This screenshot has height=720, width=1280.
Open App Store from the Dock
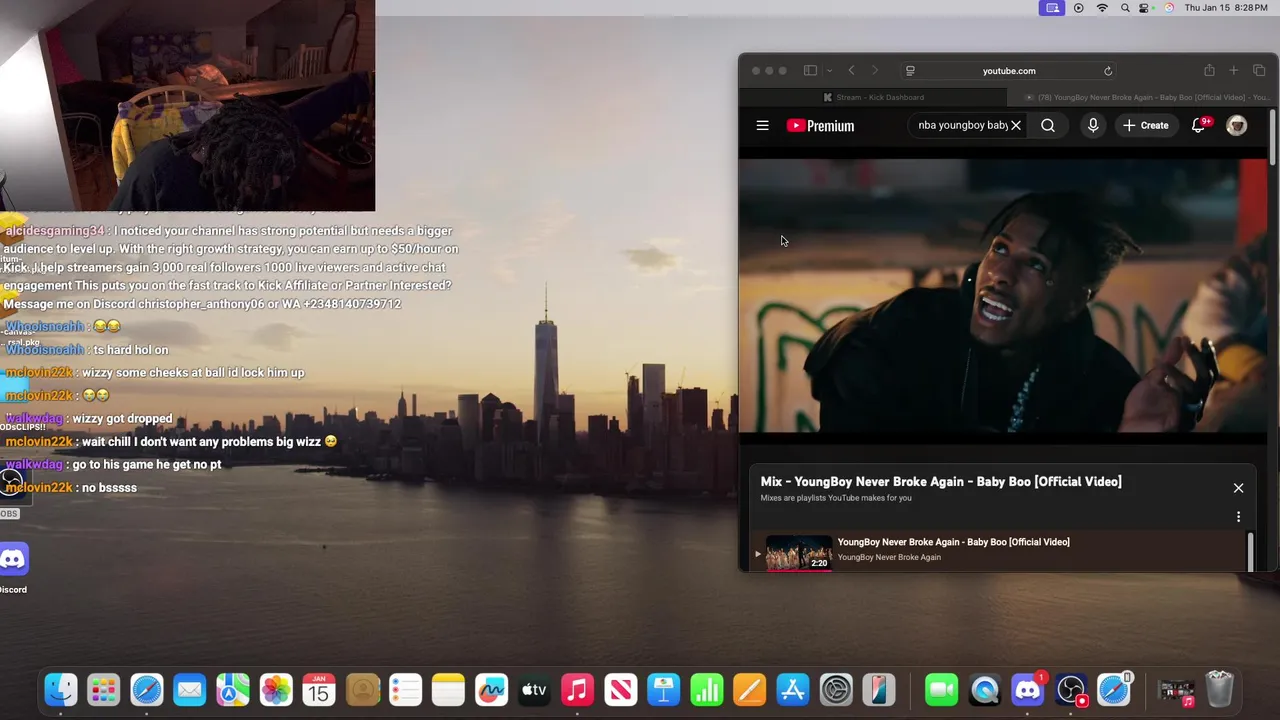click(x=792, y=690)
